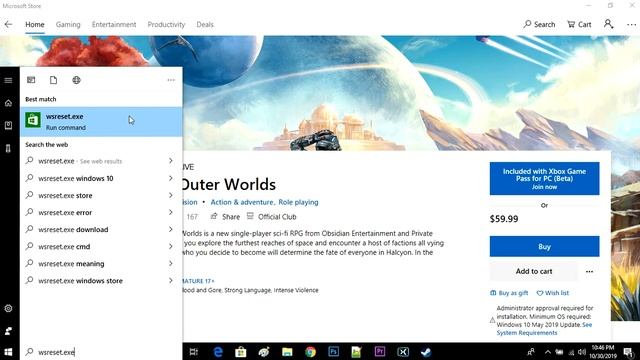Show hidden system tray icons
The image size is (640, 360).
coord(548,352)
